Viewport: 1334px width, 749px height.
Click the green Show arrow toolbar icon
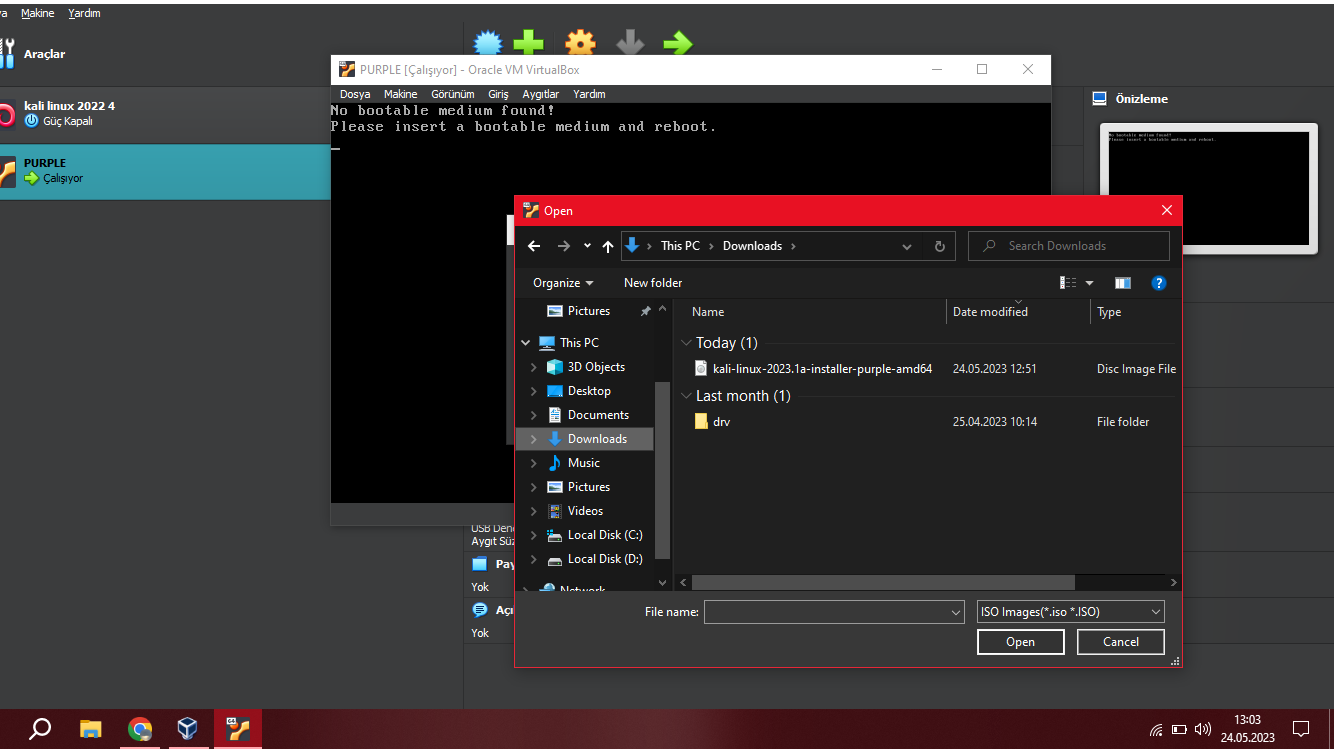[x=678, y=43]
